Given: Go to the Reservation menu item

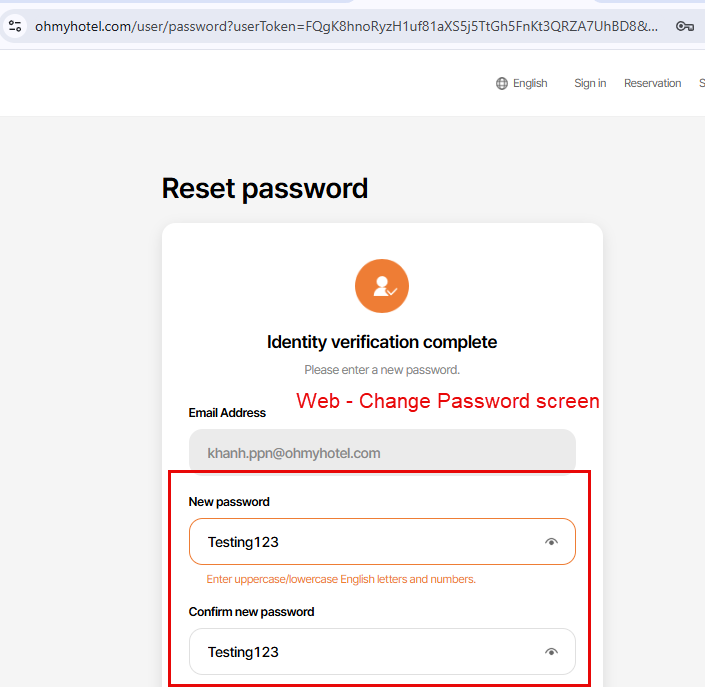Looking at the screenshot, I should (x=652, y=84).
